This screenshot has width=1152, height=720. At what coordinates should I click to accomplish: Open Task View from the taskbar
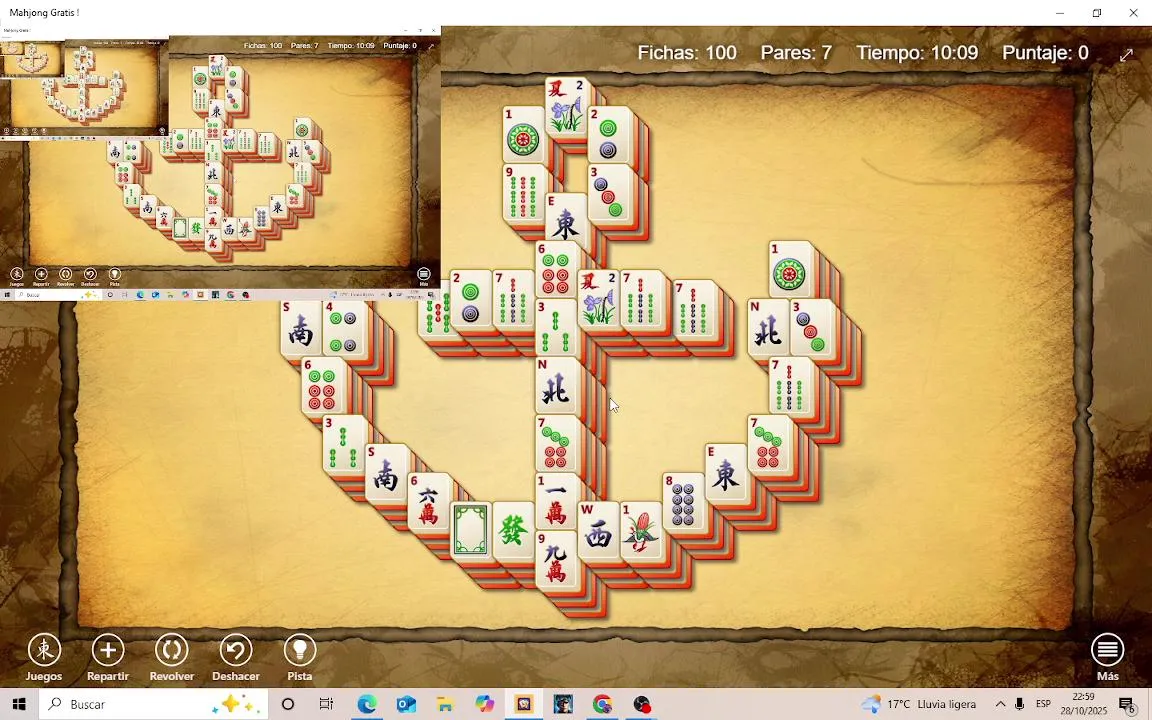(x=326, y=704)
